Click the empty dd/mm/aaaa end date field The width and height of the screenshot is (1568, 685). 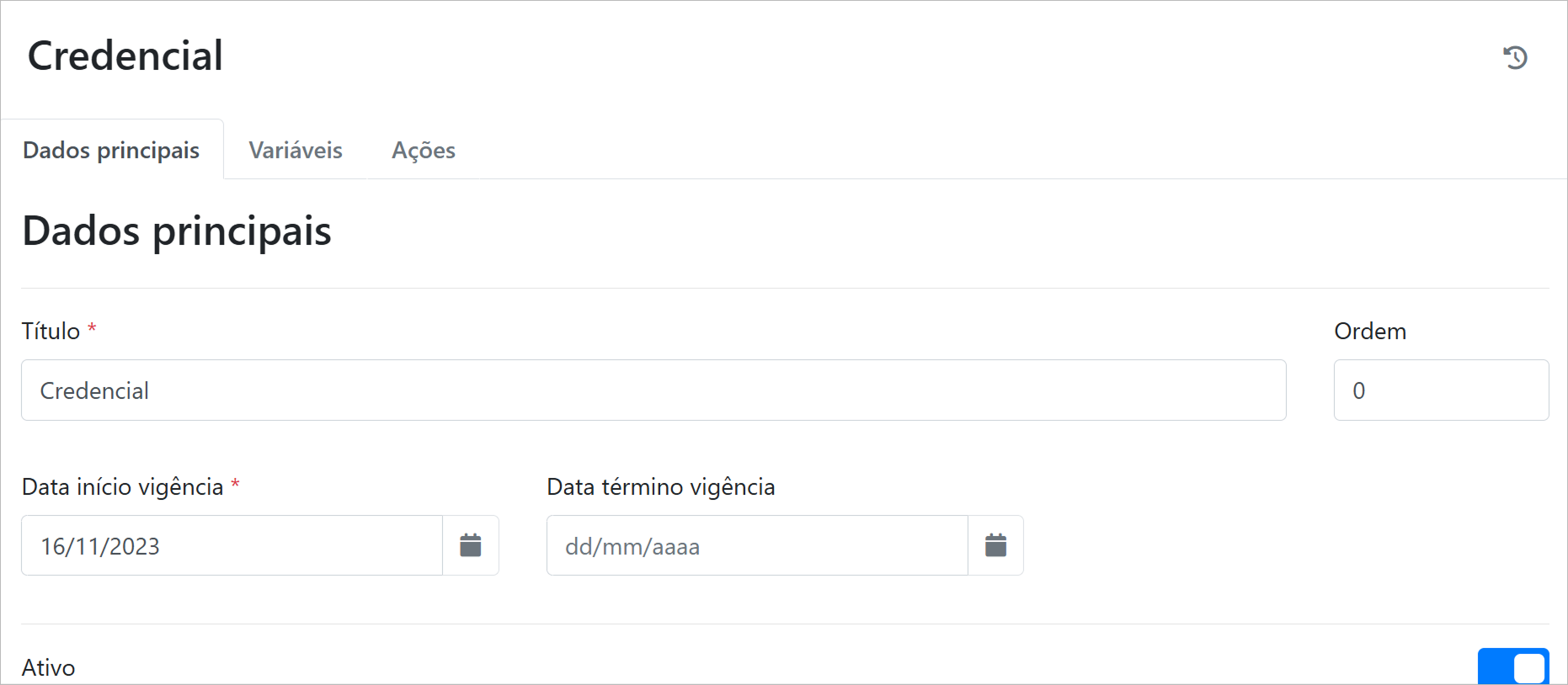click(x=756, y=546)
